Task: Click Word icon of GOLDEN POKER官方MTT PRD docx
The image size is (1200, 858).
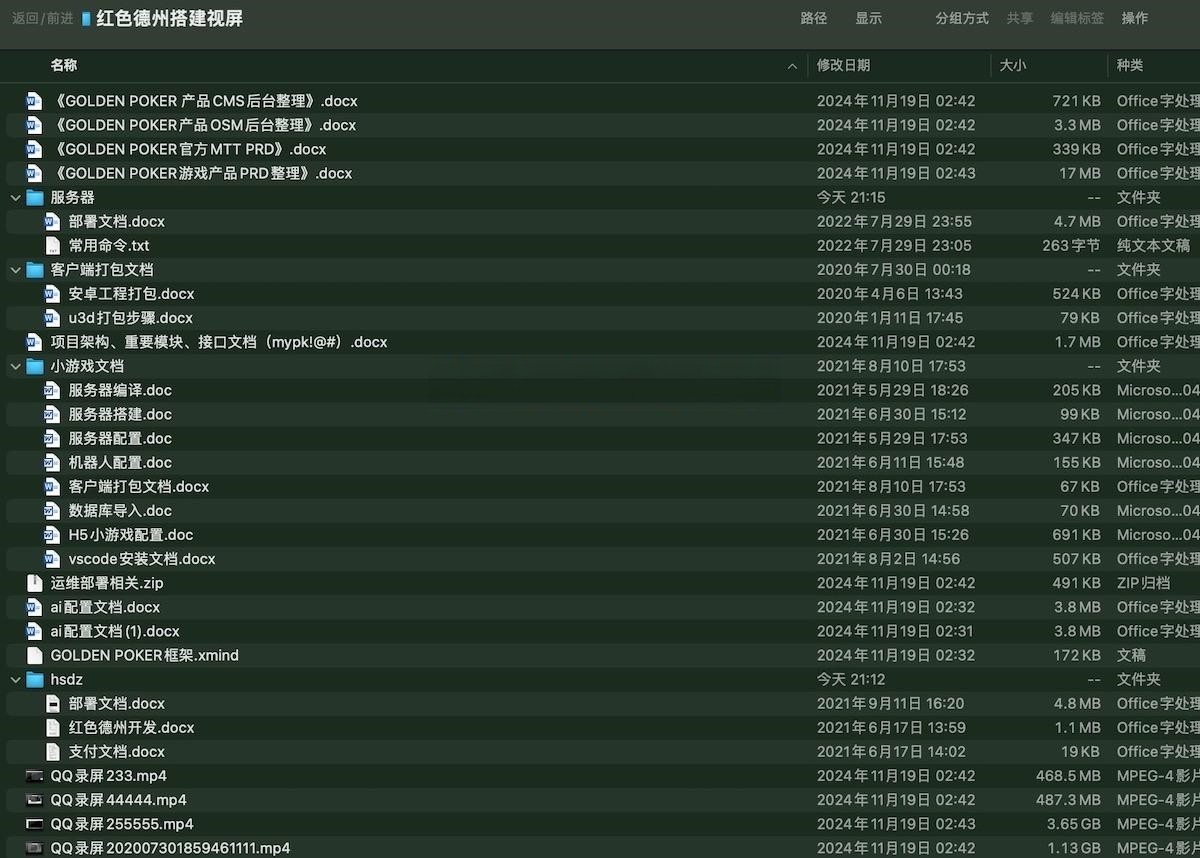Action: [x=34, y=149]
